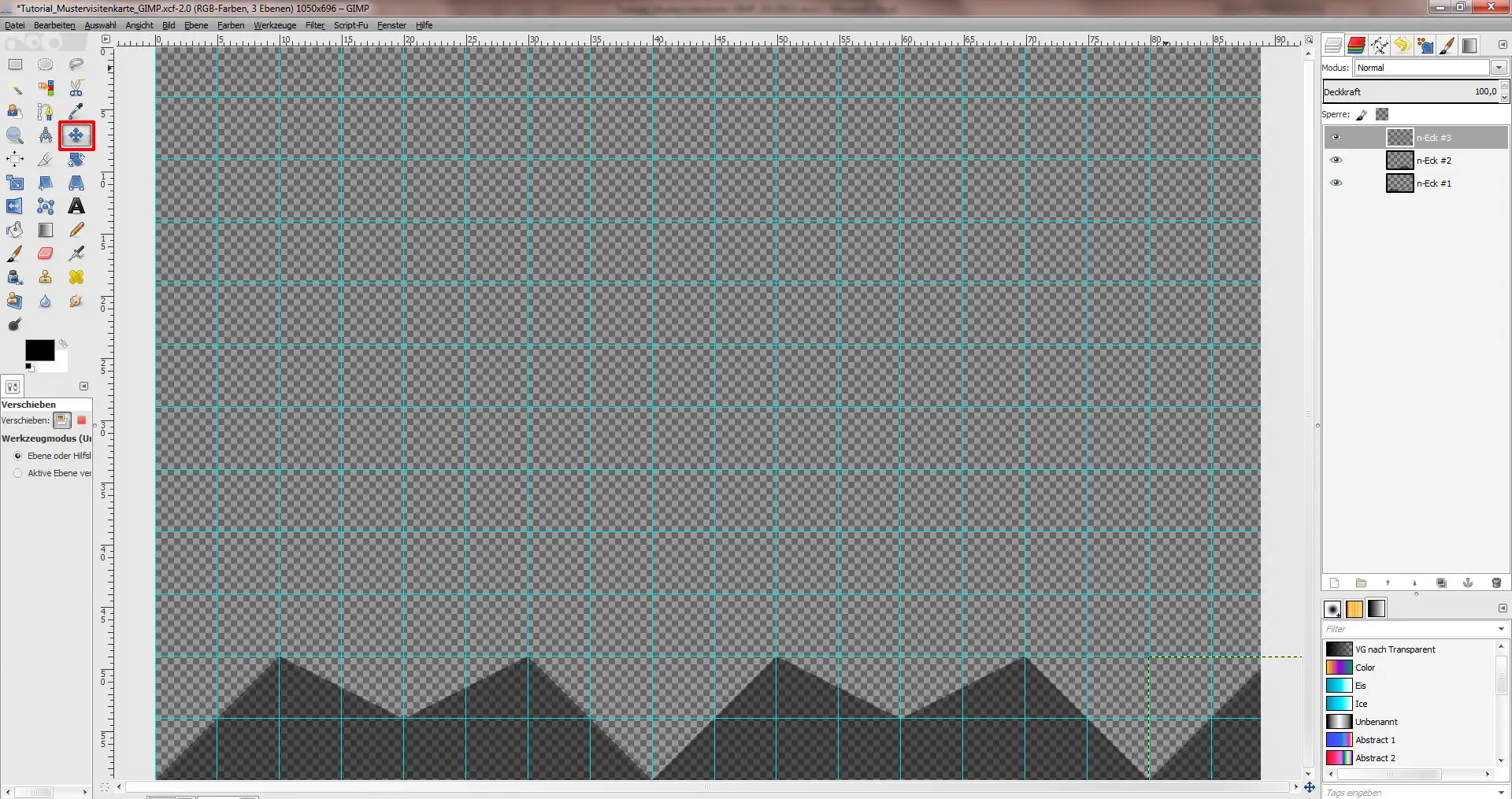Select the 'Abstract 1' gradient
This screenshot has width=1512, height=799.
tap(1374, 740)
